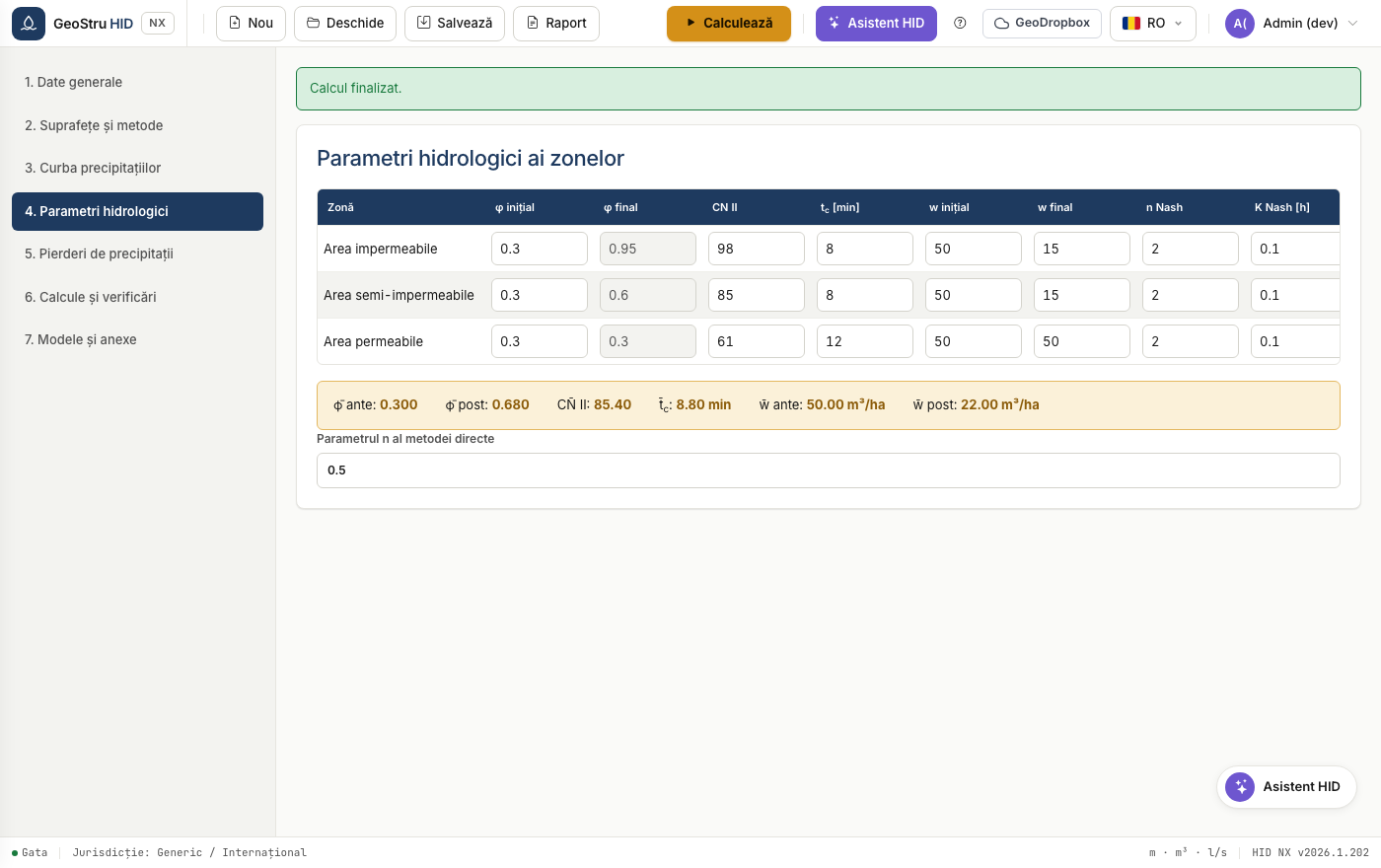Click the NX badge beside GeoStru HID
The image size is (1381, 868).
click(158, 23)
